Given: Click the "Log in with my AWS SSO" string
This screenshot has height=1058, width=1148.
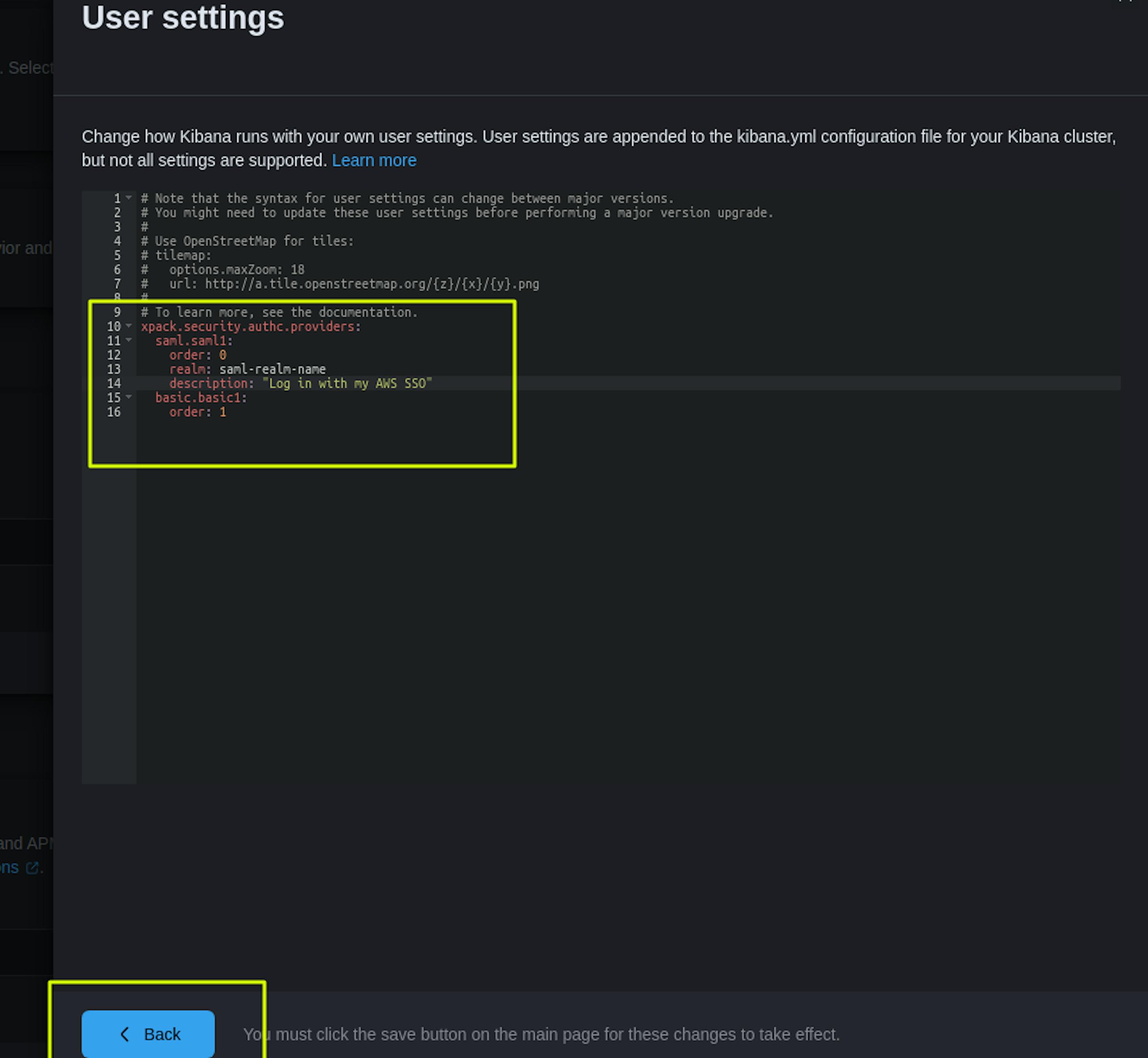Looking at the screenshot, I should (347, 384).
